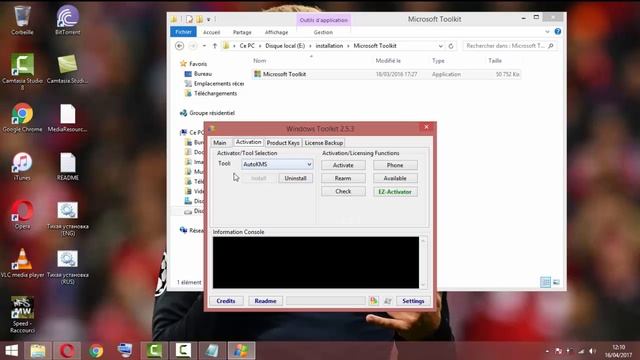640x360 pixels.
Task: Expand the Explorer ribbon chevron
Action: click(547, 31)
